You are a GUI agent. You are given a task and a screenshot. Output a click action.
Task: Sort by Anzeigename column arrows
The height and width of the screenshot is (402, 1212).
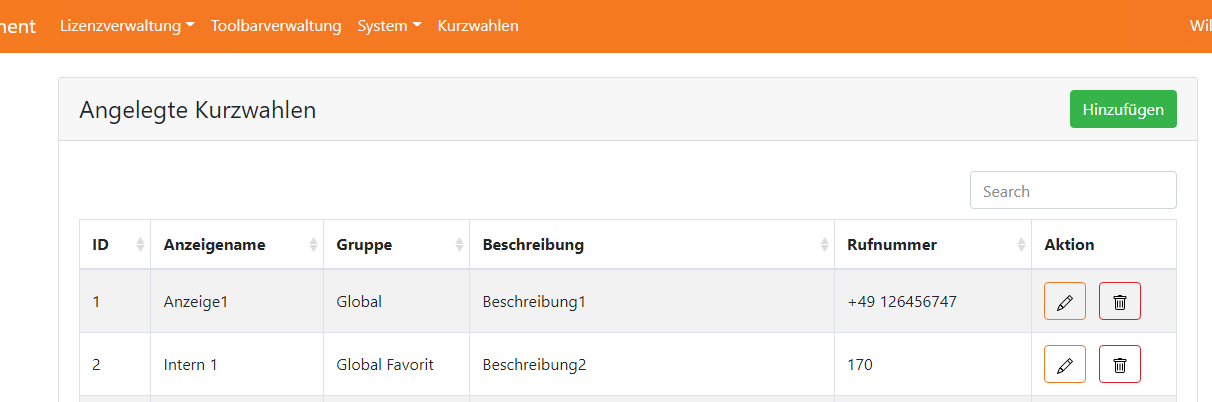coord(313,245)
